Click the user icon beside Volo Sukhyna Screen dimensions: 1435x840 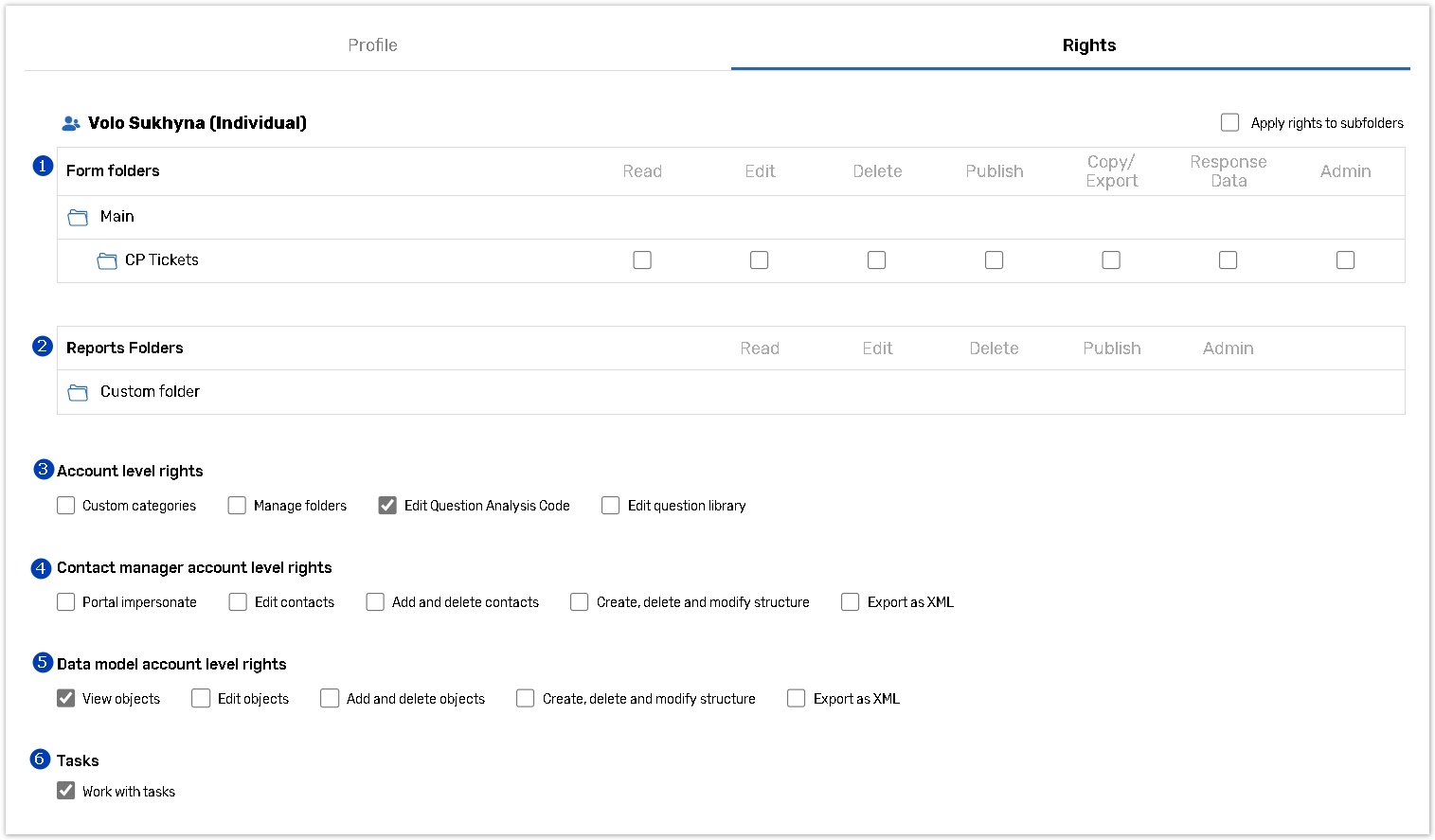click(70, 123)
